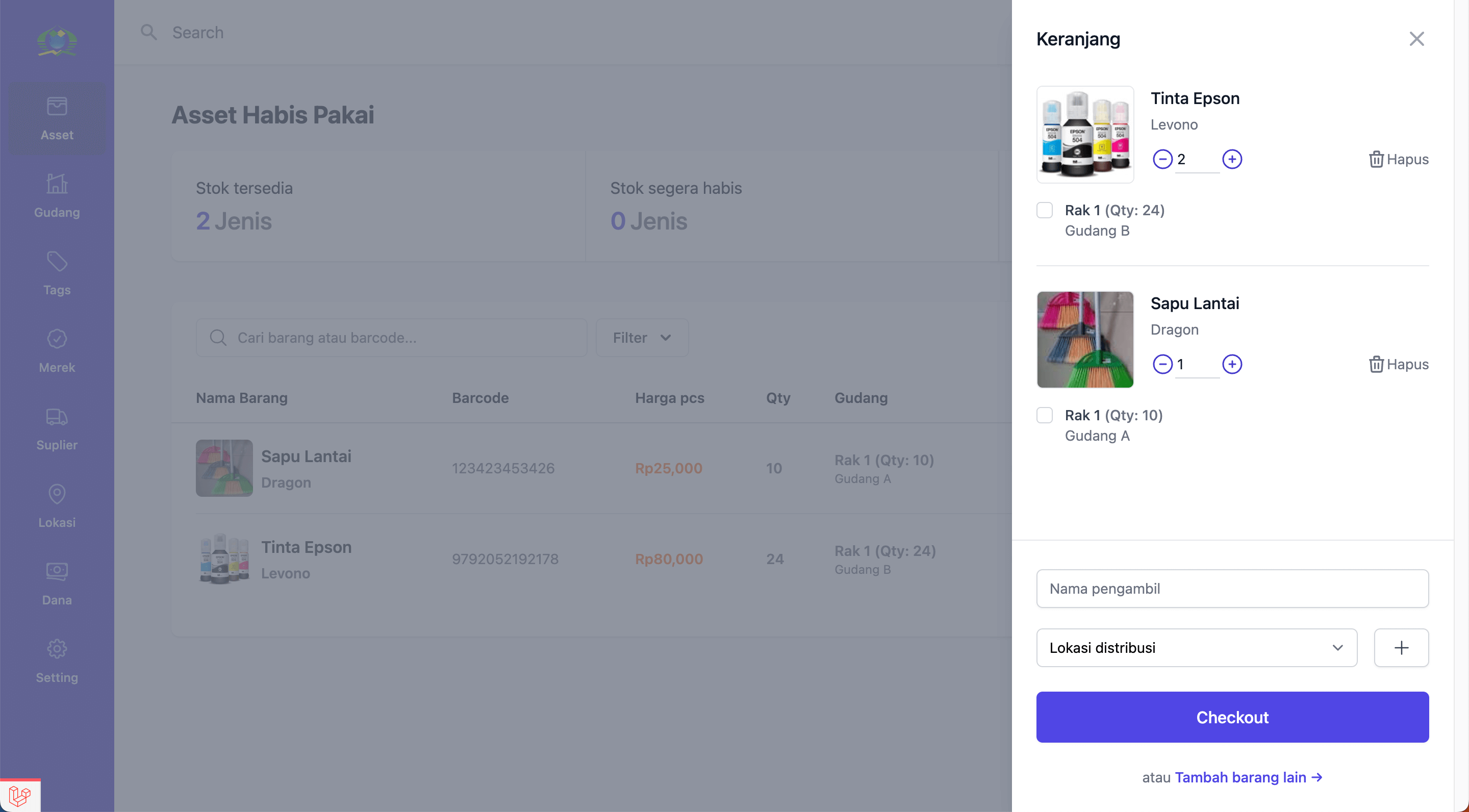
Task: Decrease Sapu Lantai quantity with minus icon
Action: click(1162, 364)
